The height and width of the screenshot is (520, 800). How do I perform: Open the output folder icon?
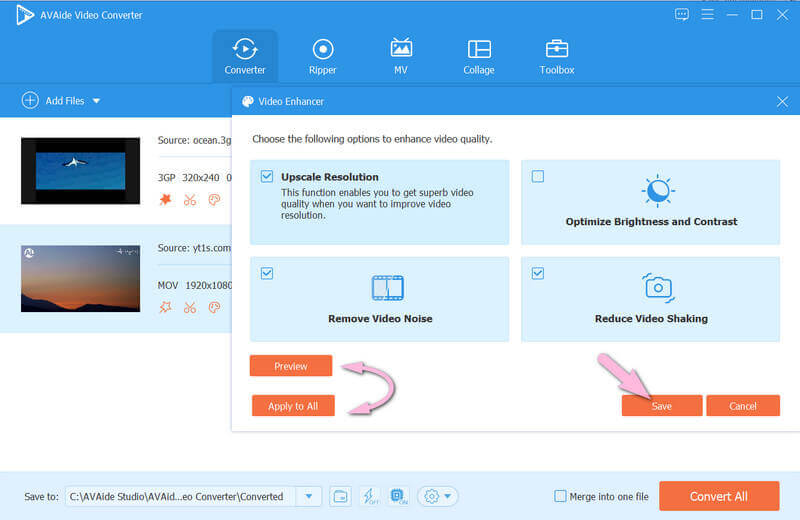click(340, 496)
